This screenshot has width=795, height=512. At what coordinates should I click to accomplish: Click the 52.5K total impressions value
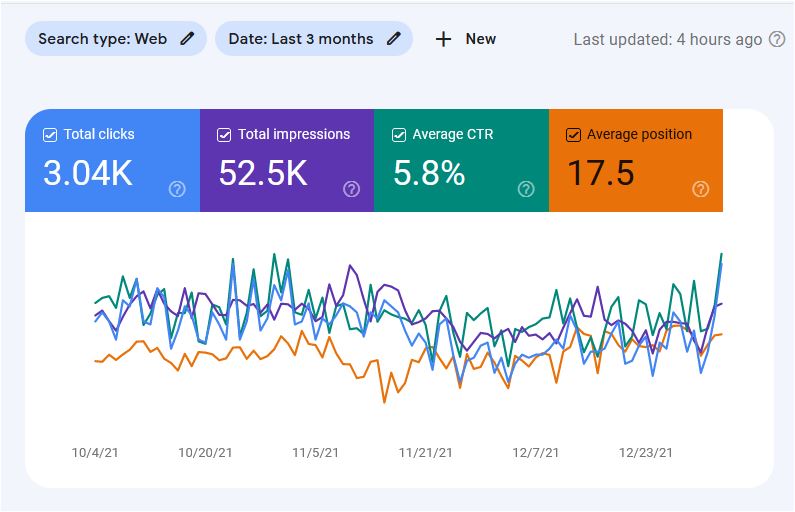(x=263, y=173)
